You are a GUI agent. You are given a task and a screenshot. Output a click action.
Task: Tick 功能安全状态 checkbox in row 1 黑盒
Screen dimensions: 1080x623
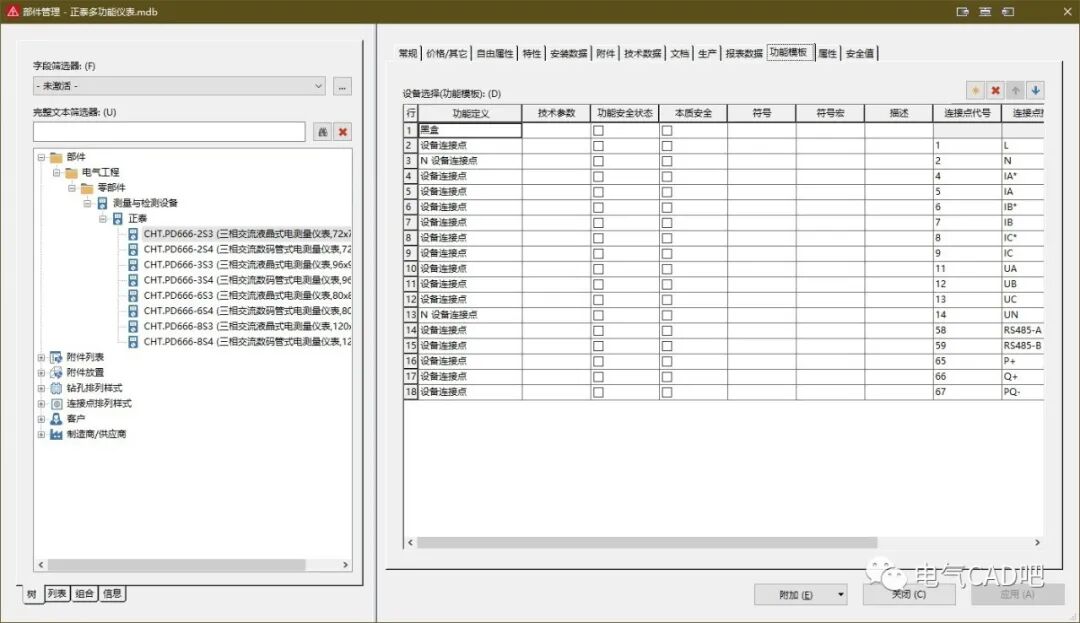598,131
